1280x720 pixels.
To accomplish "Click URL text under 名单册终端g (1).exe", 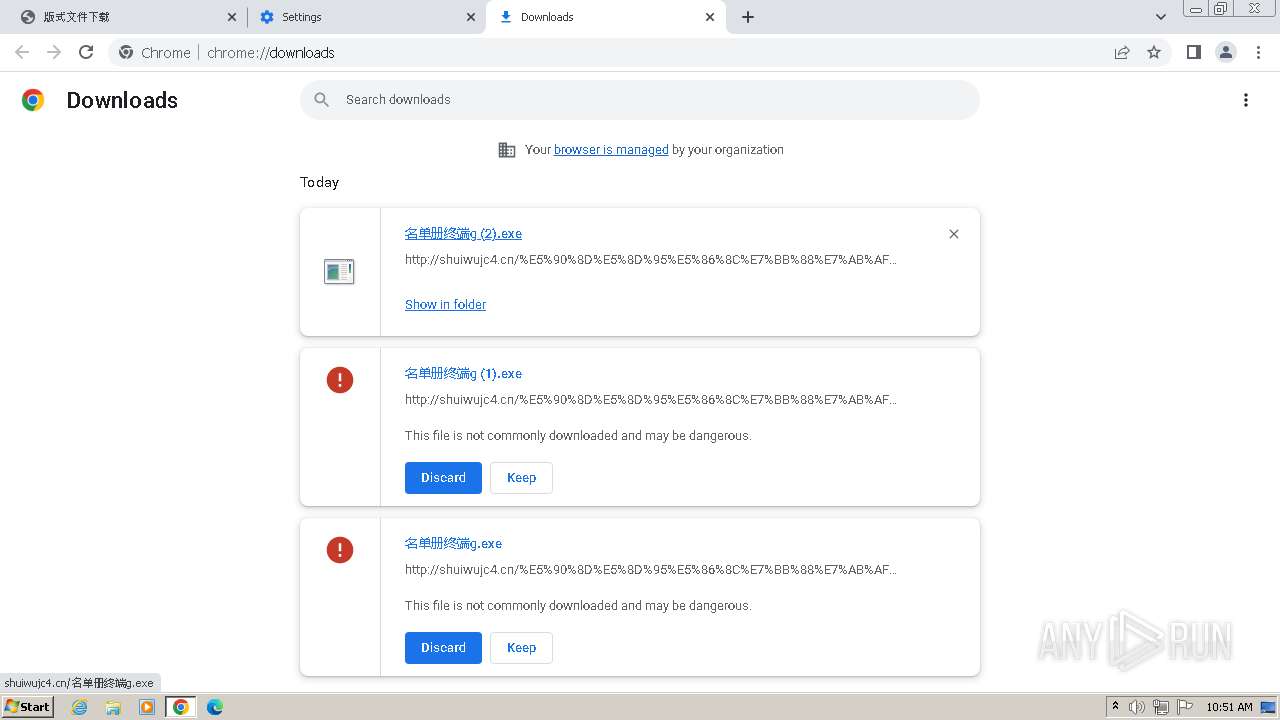I will [x=651, y=400].
